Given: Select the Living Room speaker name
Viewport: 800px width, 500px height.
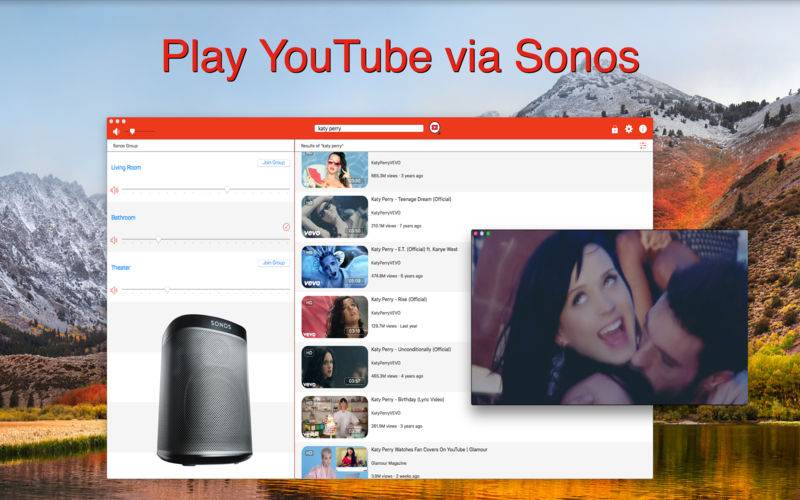Looking at the screenshot, I should pos(126,167).
